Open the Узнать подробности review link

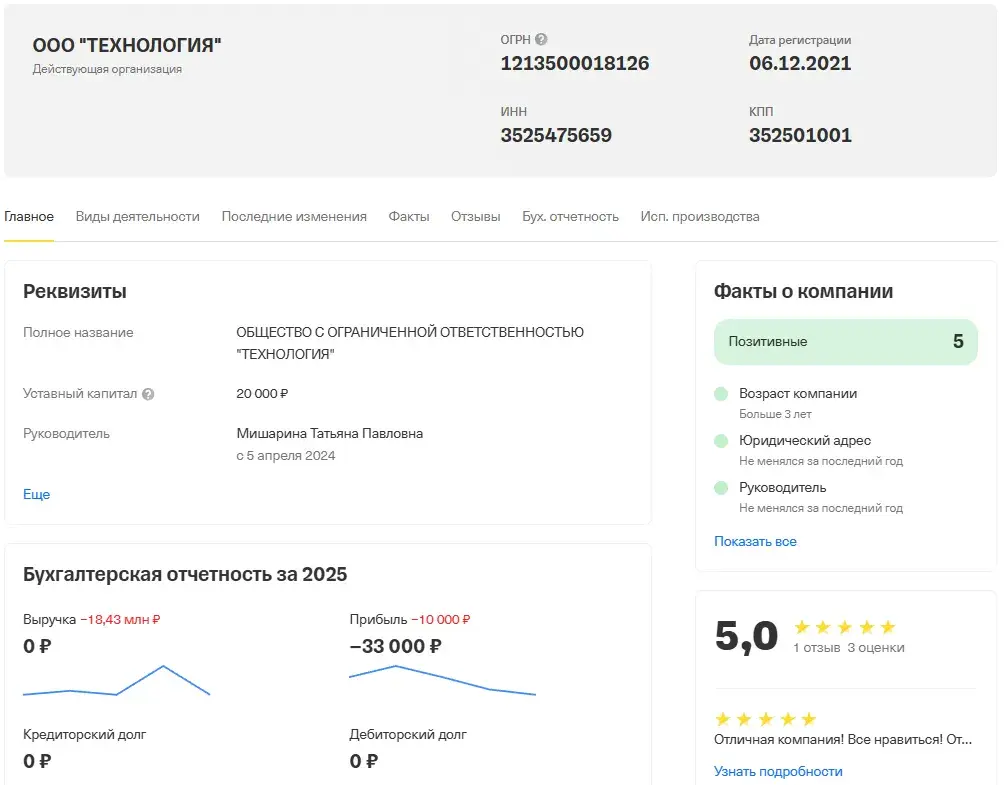778,771
